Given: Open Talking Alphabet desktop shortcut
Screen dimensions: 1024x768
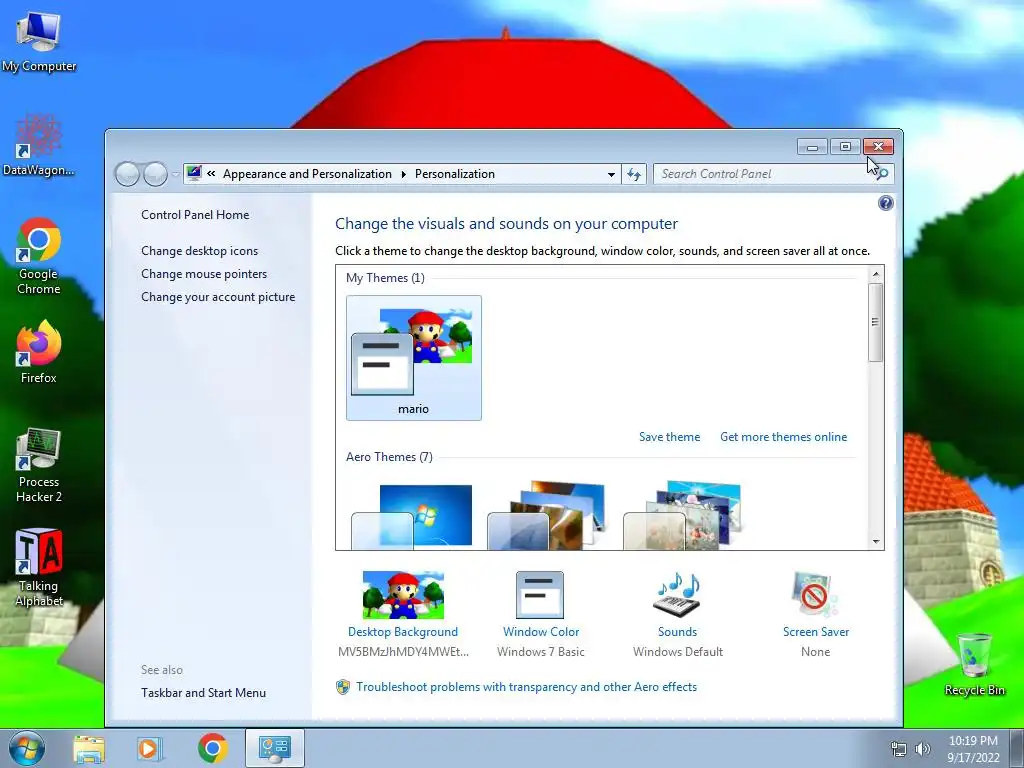Looking at the screenshot, I should tap(39, 567).
